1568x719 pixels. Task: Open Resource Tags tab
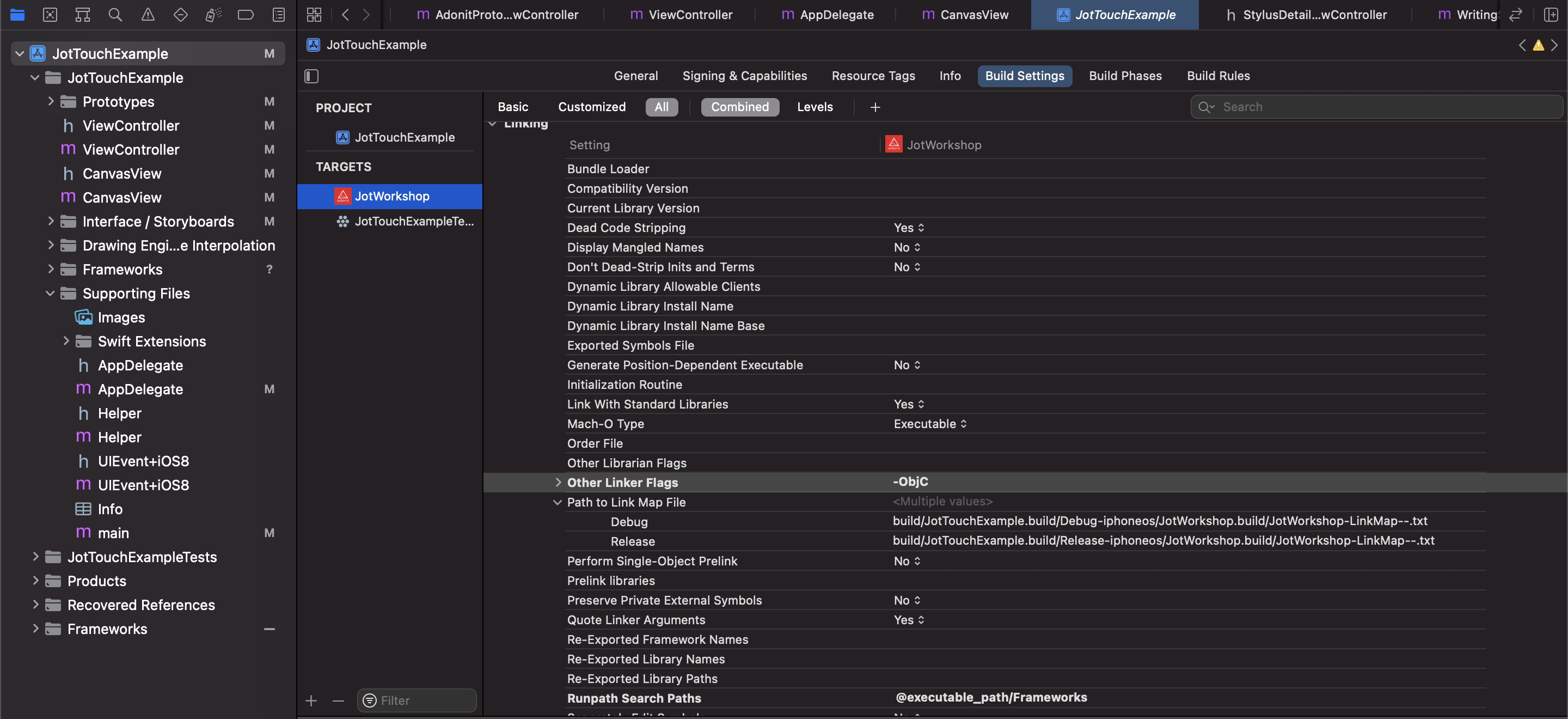pos(873,76)
